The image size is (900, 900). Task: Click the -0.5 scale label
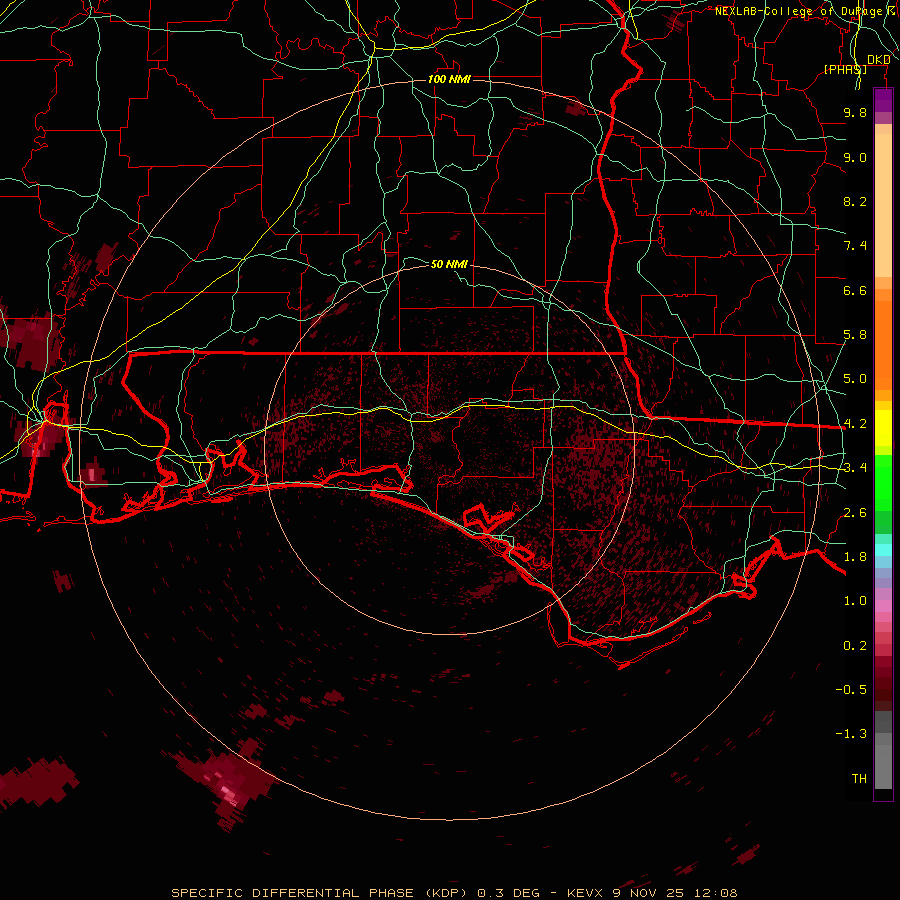(851, 690)
